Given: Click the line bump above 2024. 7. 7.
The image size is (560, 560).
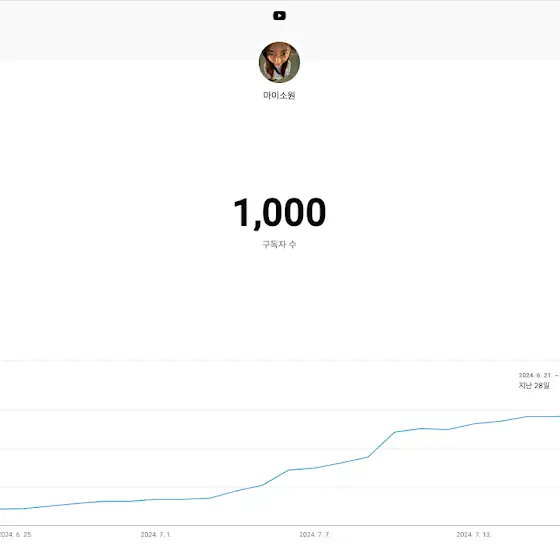Looking at the screenshot, I should tap(290, 470).
